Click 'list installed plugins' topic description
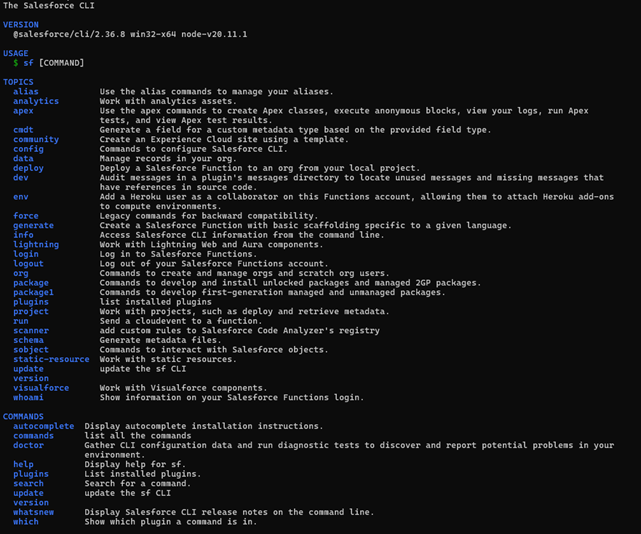The image size is (641, 534). [x=156, y=302]
